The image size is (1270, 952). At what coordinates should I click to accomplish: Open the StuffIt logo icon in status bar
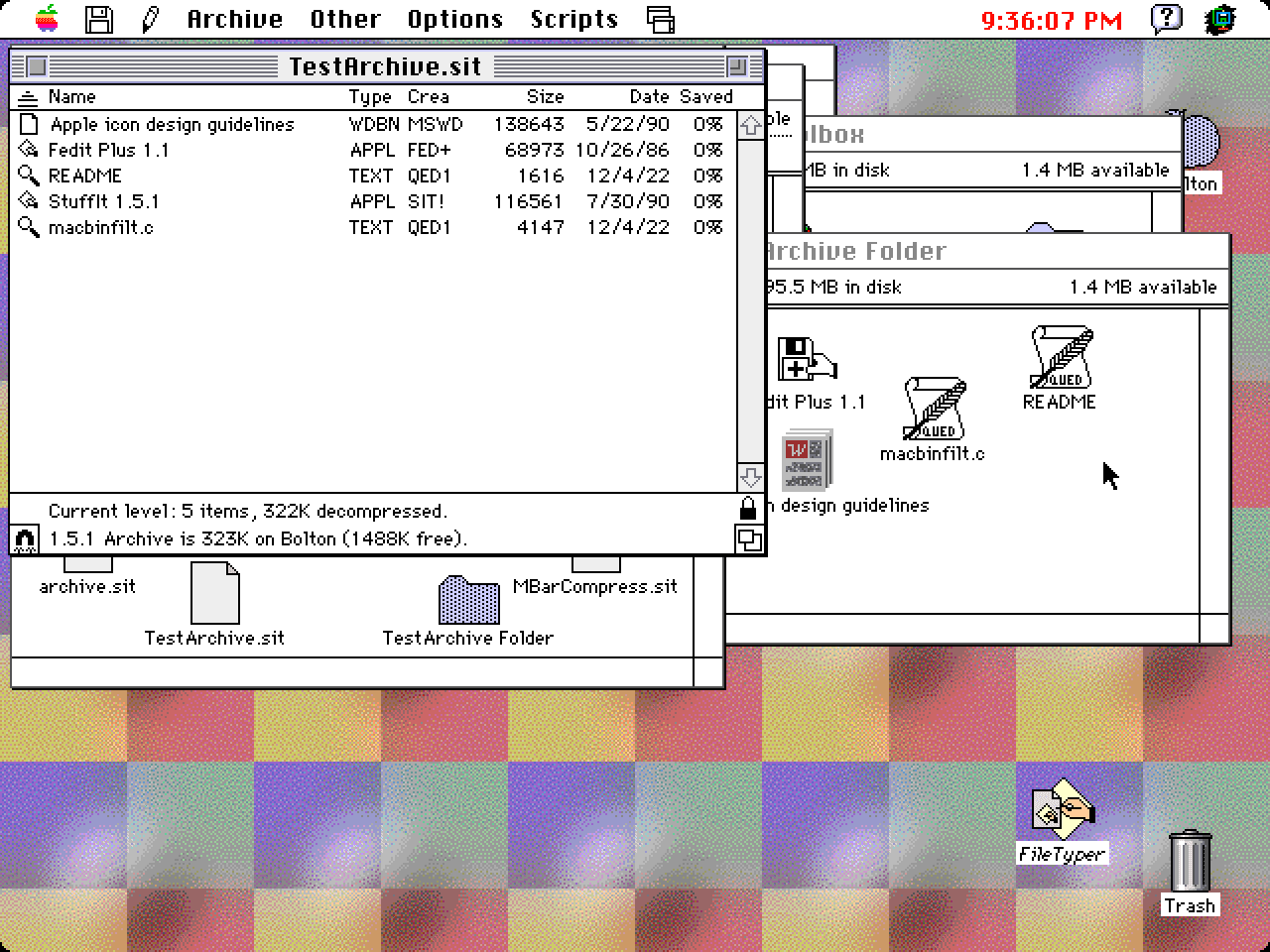click(25, 538)
